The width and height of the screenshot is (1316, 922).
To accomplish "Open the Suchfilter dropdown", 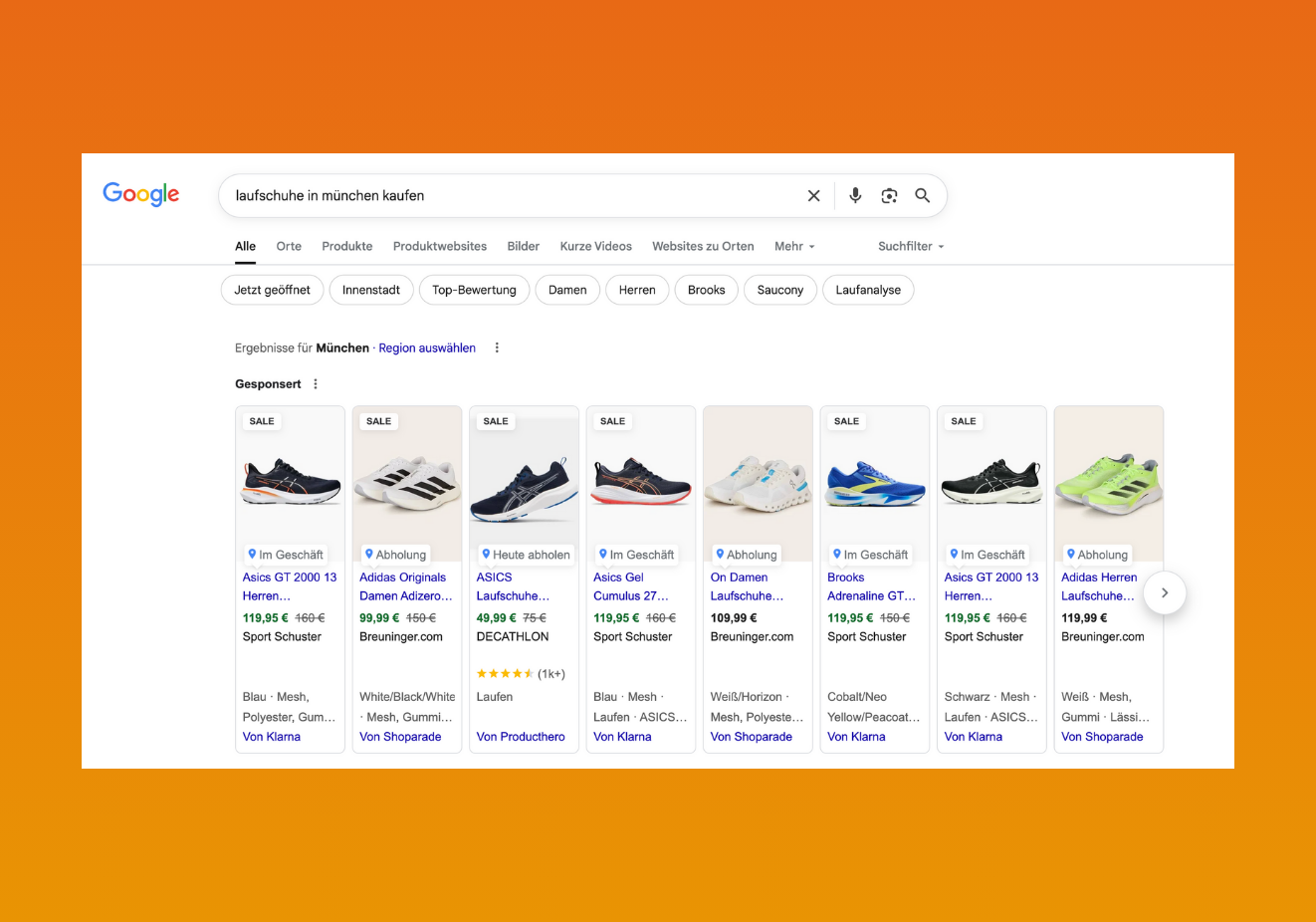I will click(x=910, y=246).
